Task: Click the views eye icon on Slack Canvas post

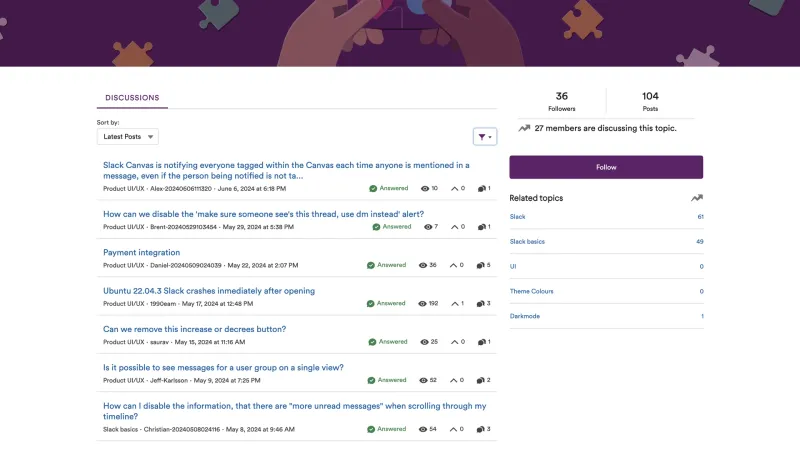Action: click(x=424, y=189)
